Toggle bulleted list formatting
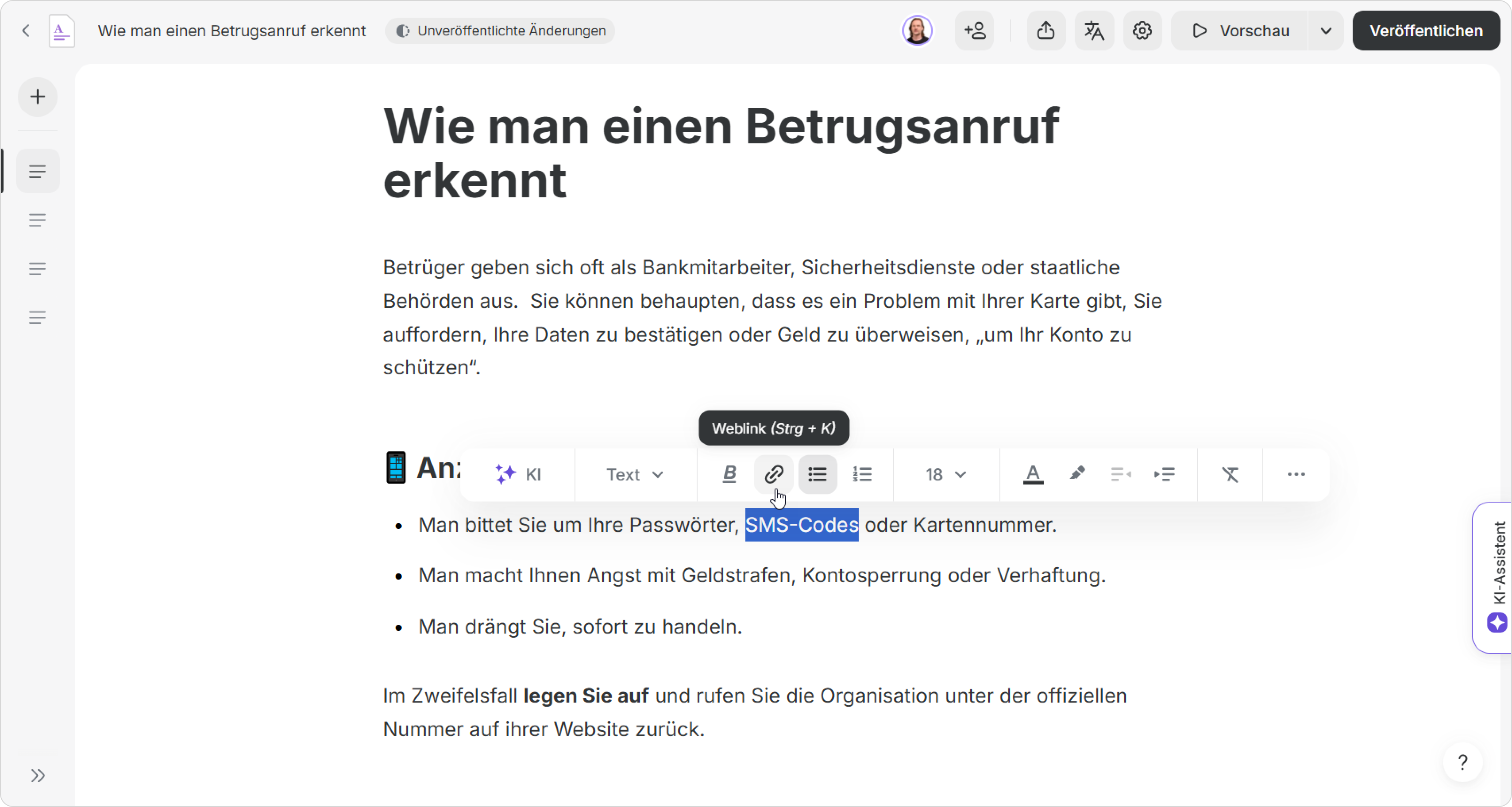 coord(818,474)
